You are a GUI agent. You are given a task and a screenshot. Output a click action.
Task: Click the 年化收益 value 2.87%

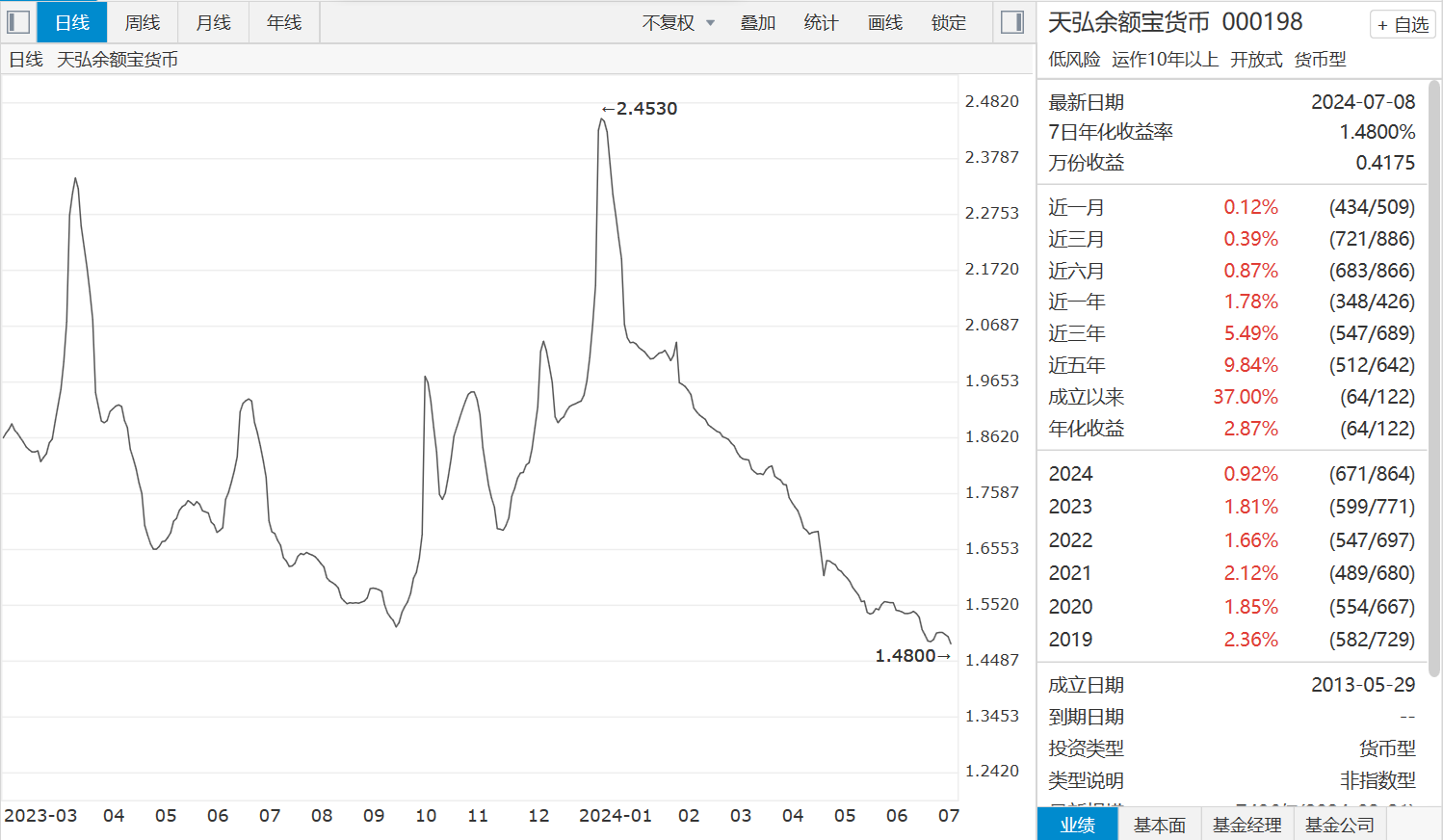(1250, 429)
